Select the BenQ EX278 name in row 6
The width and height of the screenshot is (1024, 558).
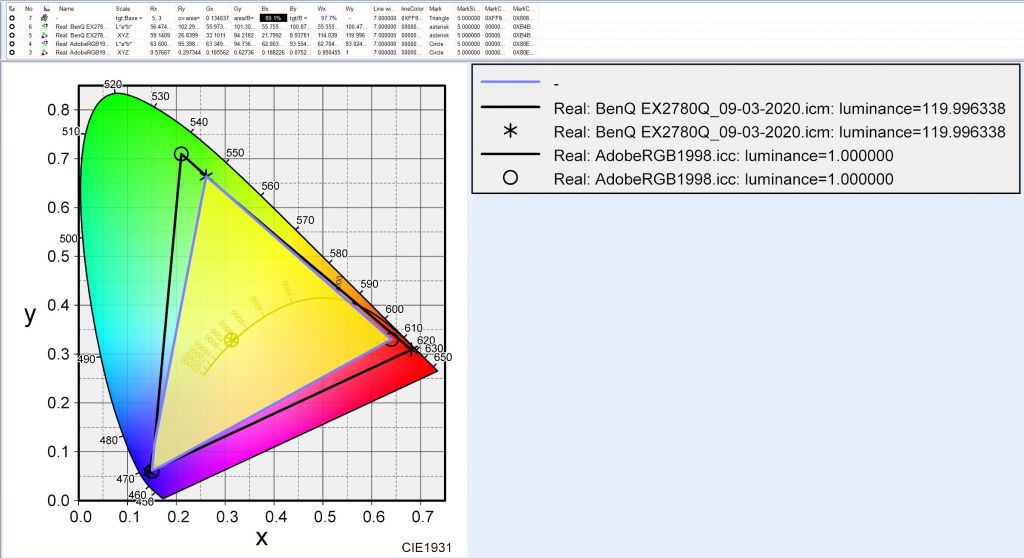pyautogui.click(x=81, y=27)
